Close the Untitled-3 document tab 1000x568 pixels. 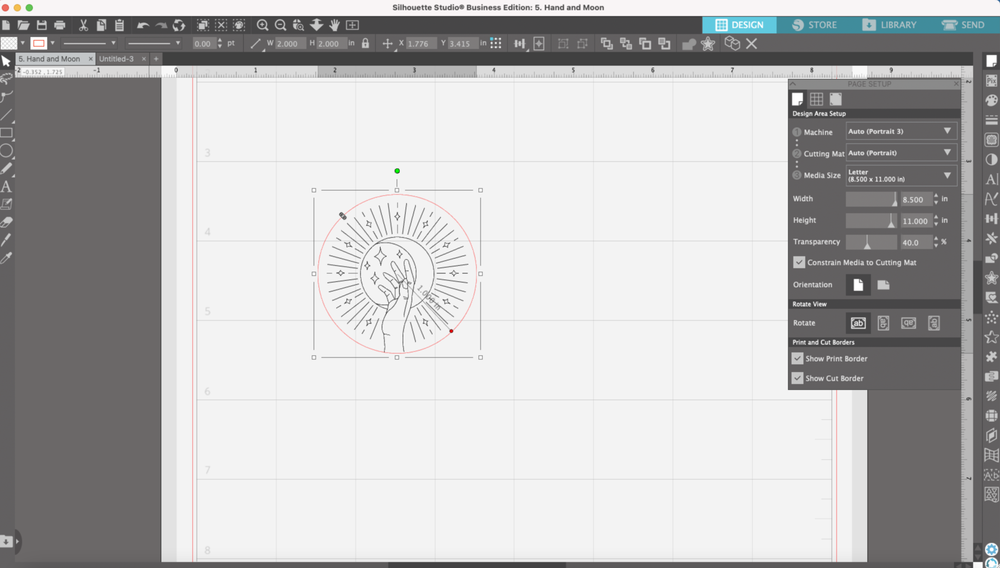143,59
